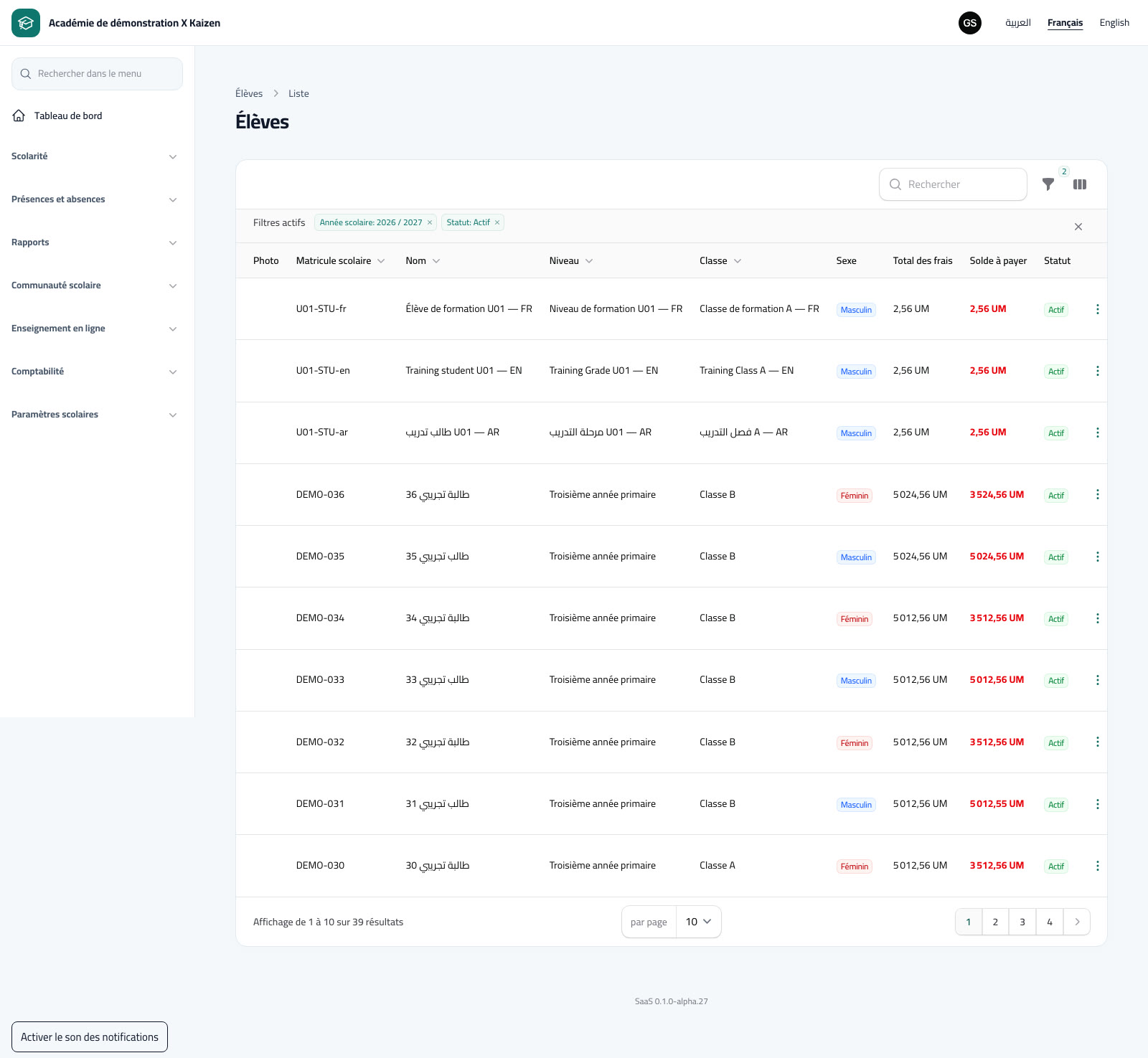The width and height of the screenshot is (1148, 1058).
Task: Open the column visibility toggle icon
Action: tap(1080, 184)
